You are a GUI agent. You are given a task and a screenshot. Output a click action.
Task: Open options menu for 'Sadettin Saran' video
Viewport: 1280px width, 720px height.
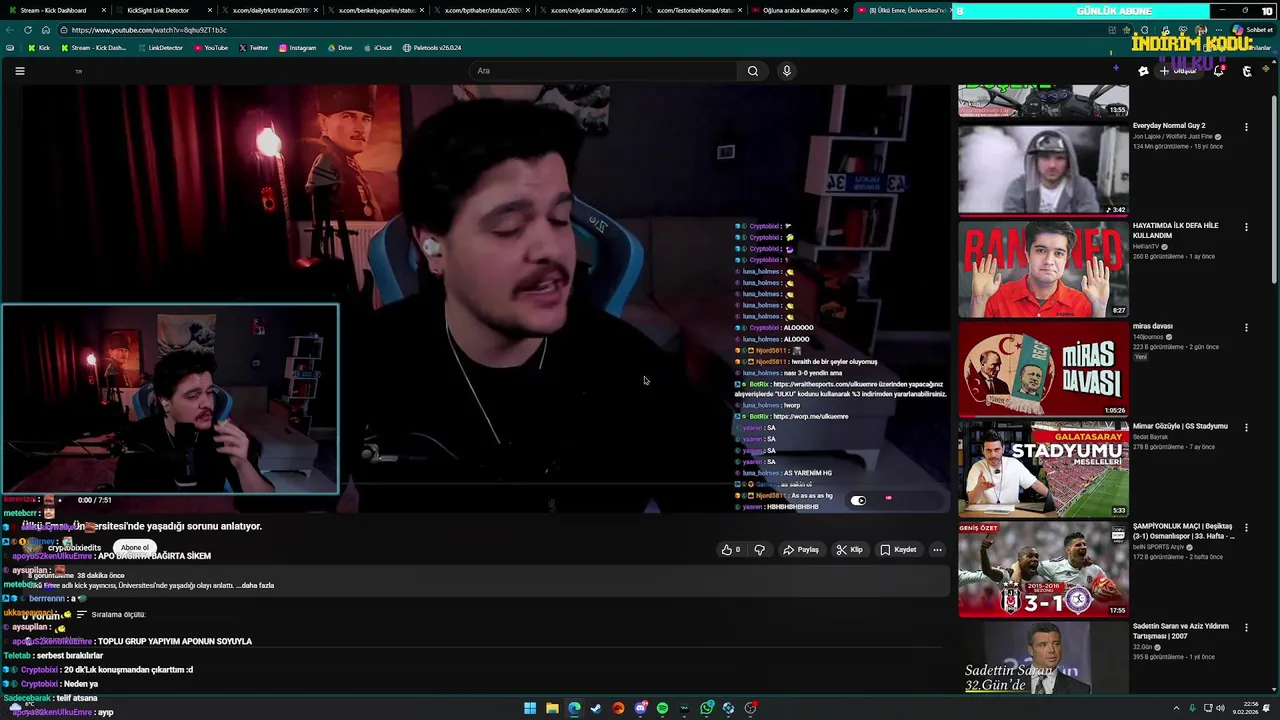(x=1246, y=627)
